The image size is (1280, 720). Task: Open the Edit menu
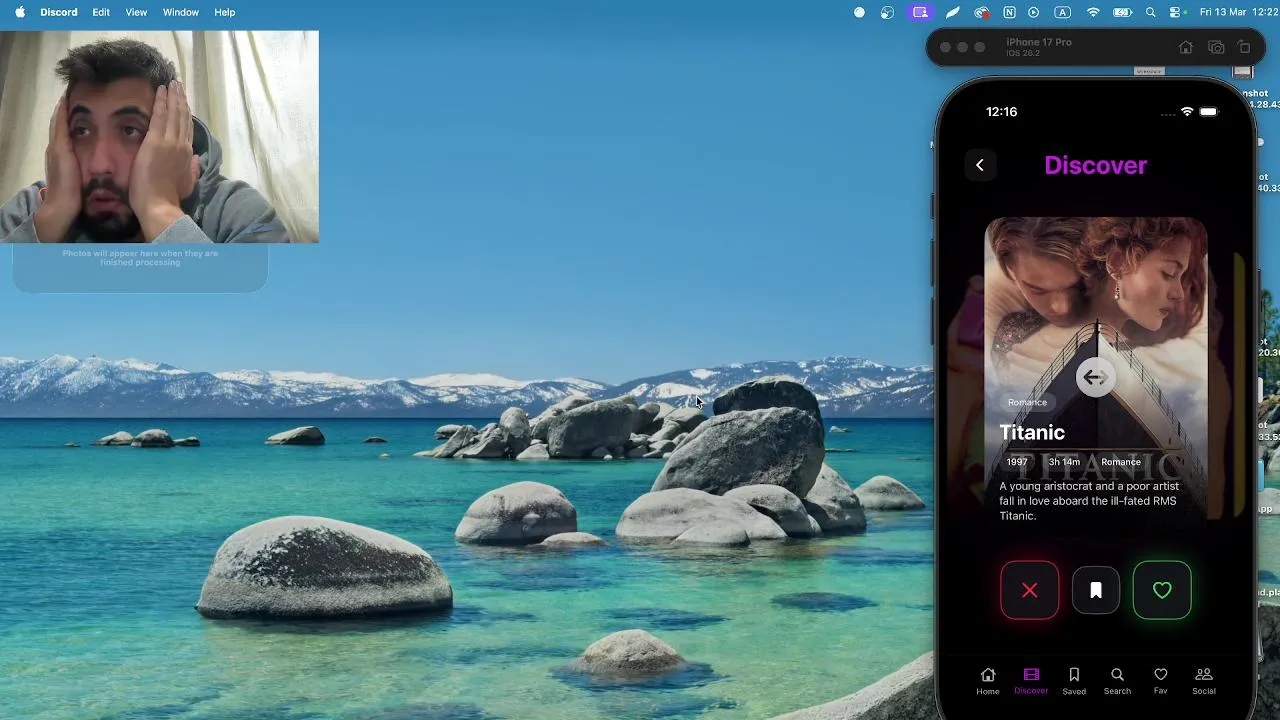[101, 12]
